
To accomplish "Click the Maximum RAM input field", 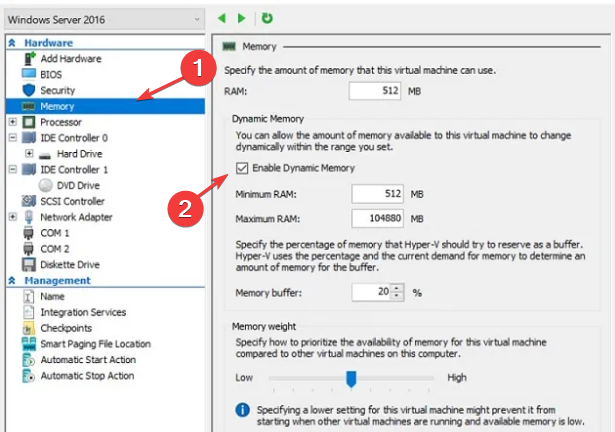I will (377, 218).
